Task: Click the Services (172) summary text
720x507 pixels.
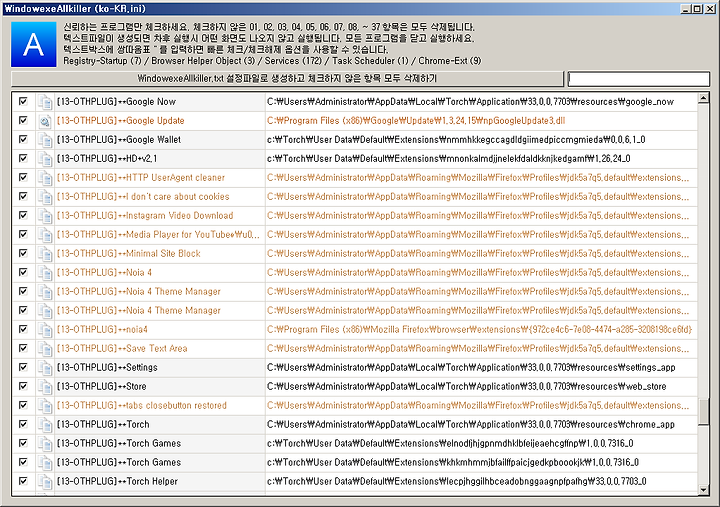Action: [293, 61]
